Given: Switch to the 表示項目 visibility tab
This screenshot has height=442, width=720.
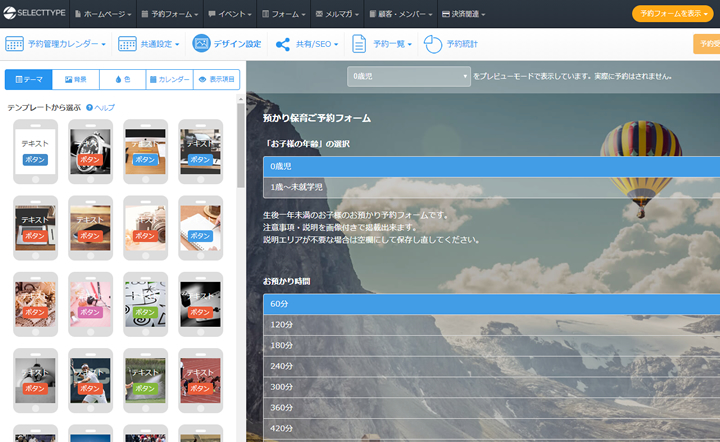Looking at the screenshot, I should [216, 80].
